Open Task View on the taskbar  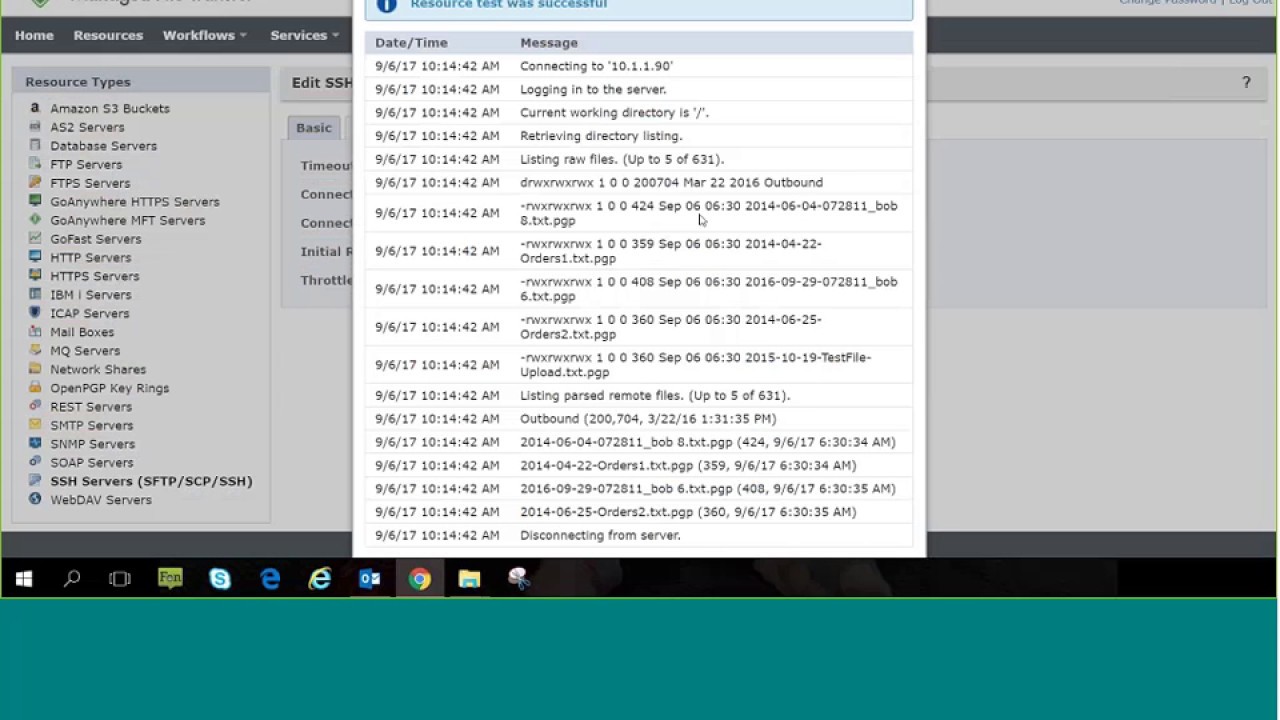[120, 579]
